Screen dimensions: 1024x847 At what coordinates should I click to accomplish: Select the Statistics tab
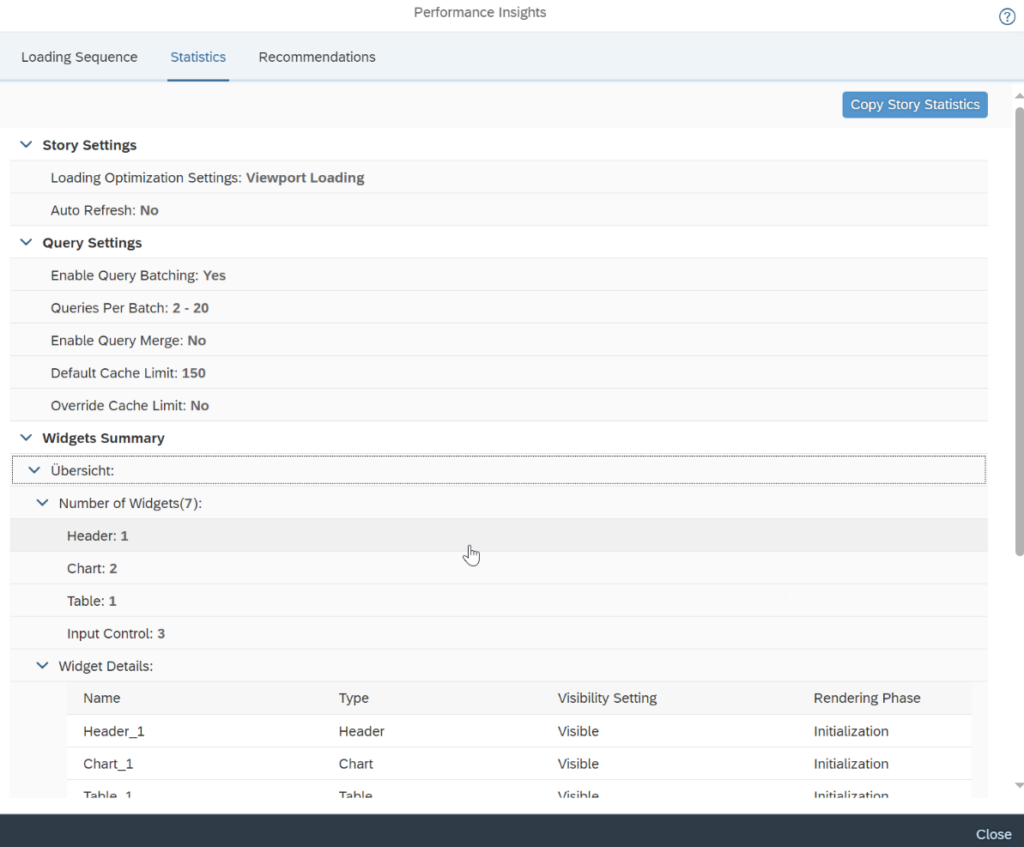(x=198, y=57)
